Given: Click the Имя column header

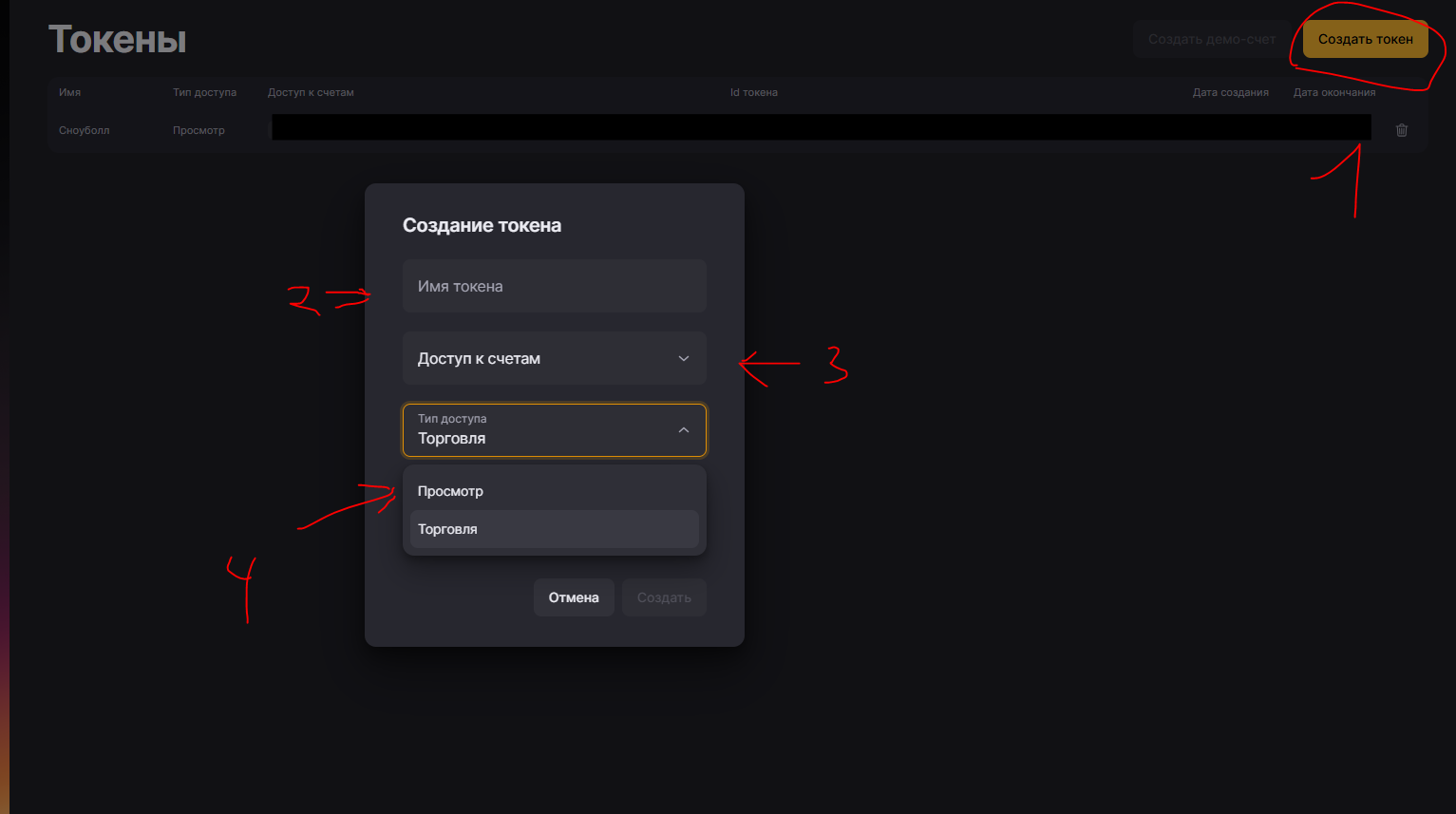Looking at the screenshot, I should 69,92.
